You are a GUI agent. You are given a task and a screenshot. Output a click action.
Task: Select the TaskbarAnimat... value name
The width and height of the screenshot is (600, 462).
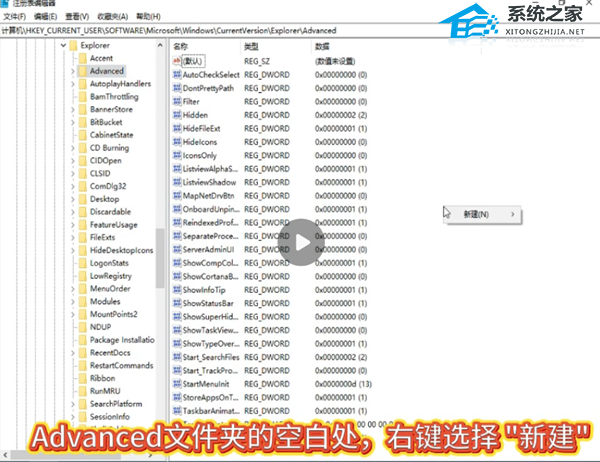pyautogui.click(x=211, y=411)
